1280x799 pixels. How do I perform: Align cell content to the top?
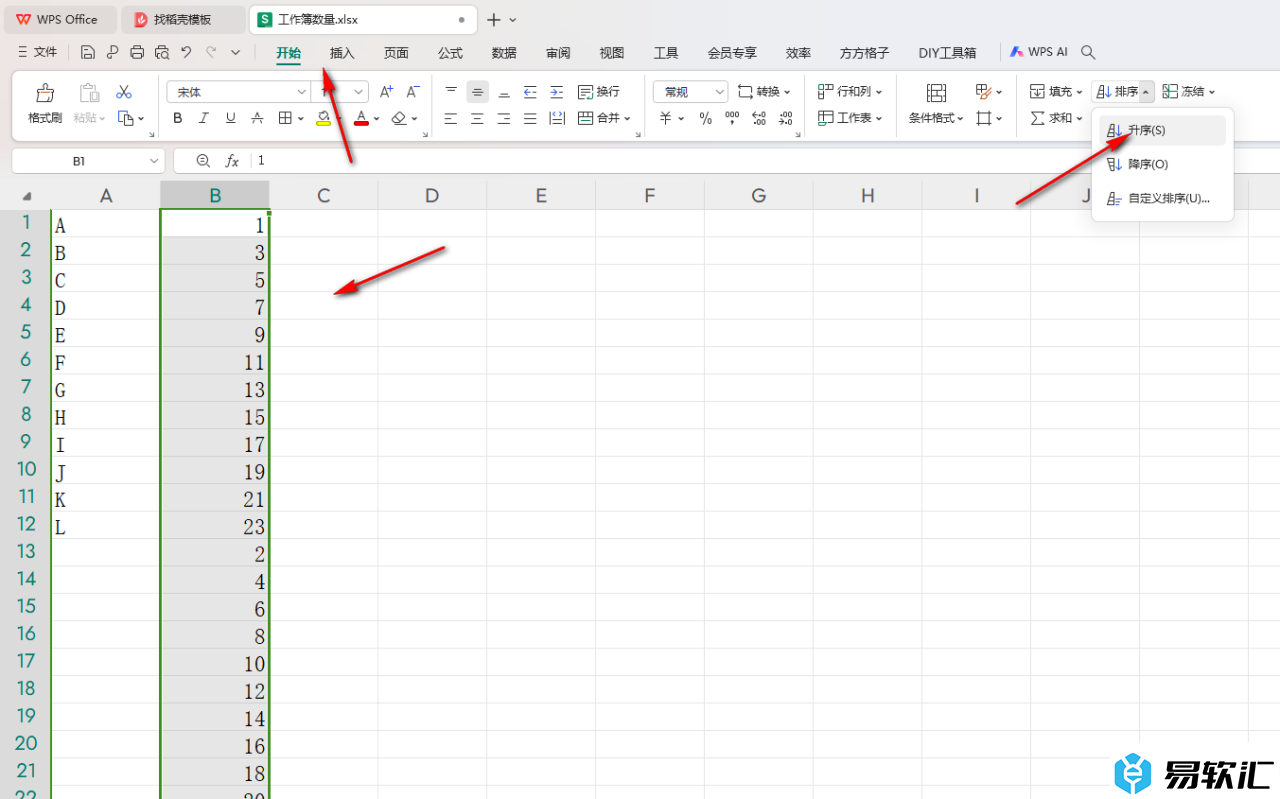(x=451, y=92)
